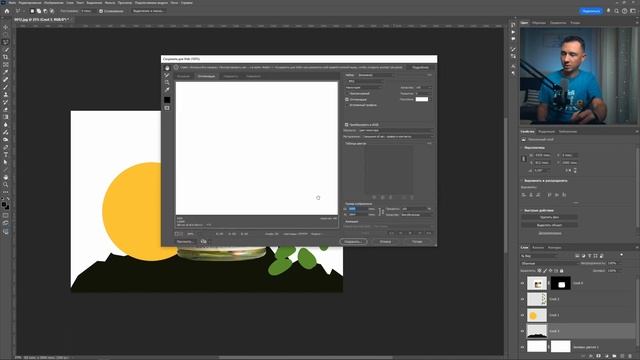Screen dimensions: 640x360
Task: Click the black eyedropper color swatch in dialog
Action: [x=167, y=100]
